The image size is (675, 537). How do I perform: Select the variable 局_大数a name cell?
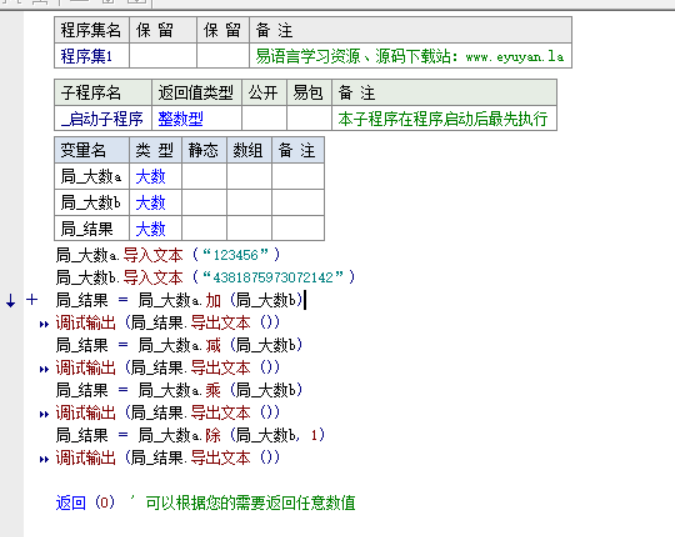92,176
